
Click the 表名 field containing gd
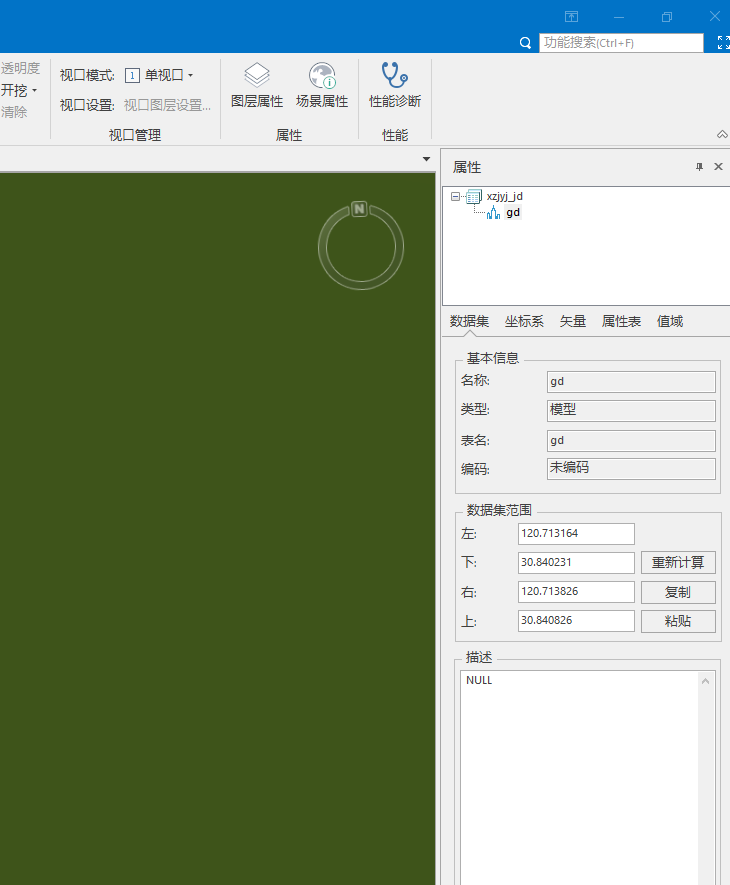click(x=631, y=441)
